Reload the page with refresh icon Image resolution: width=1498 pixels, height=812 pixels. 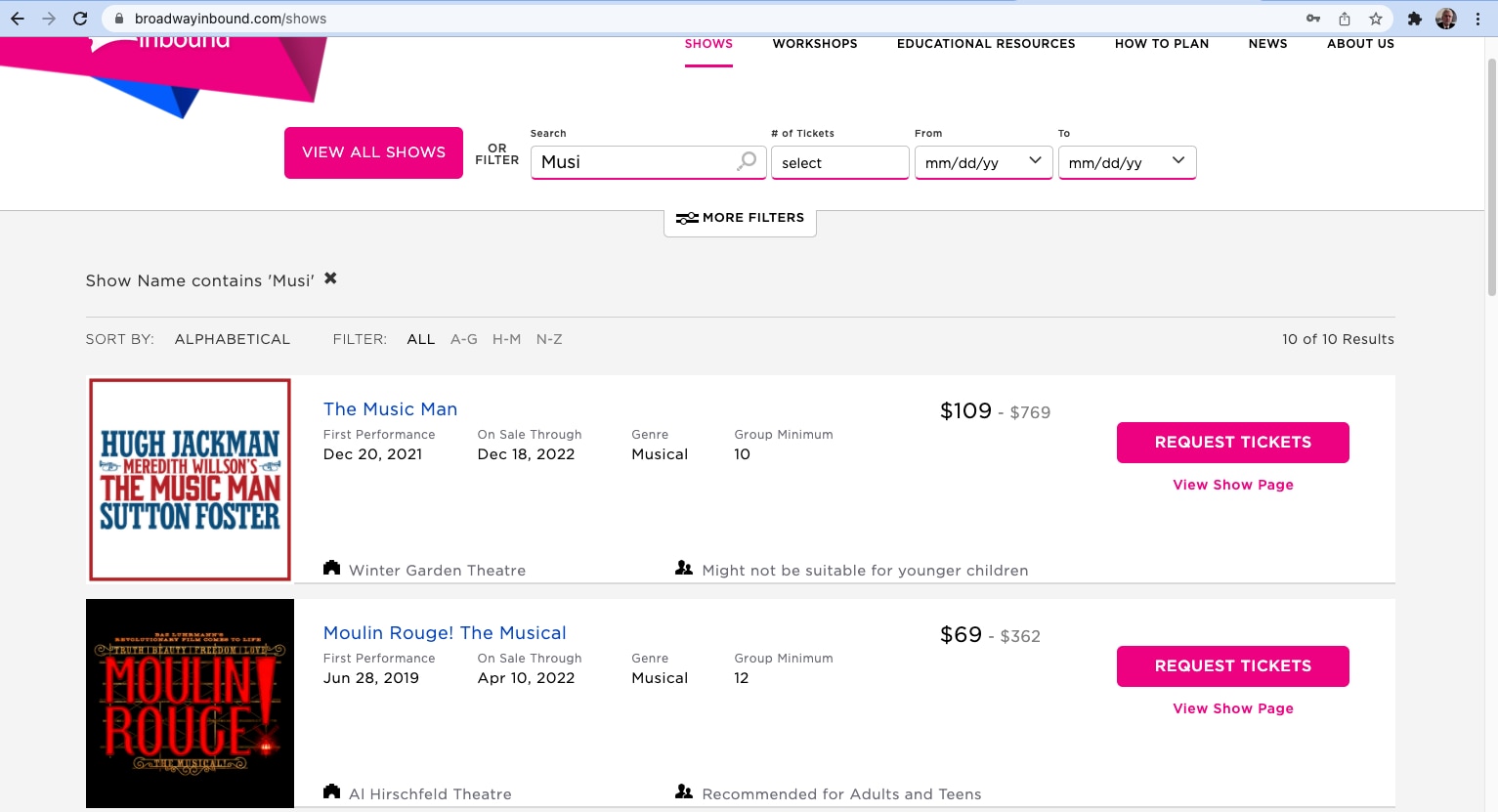(x=80, y=19)
